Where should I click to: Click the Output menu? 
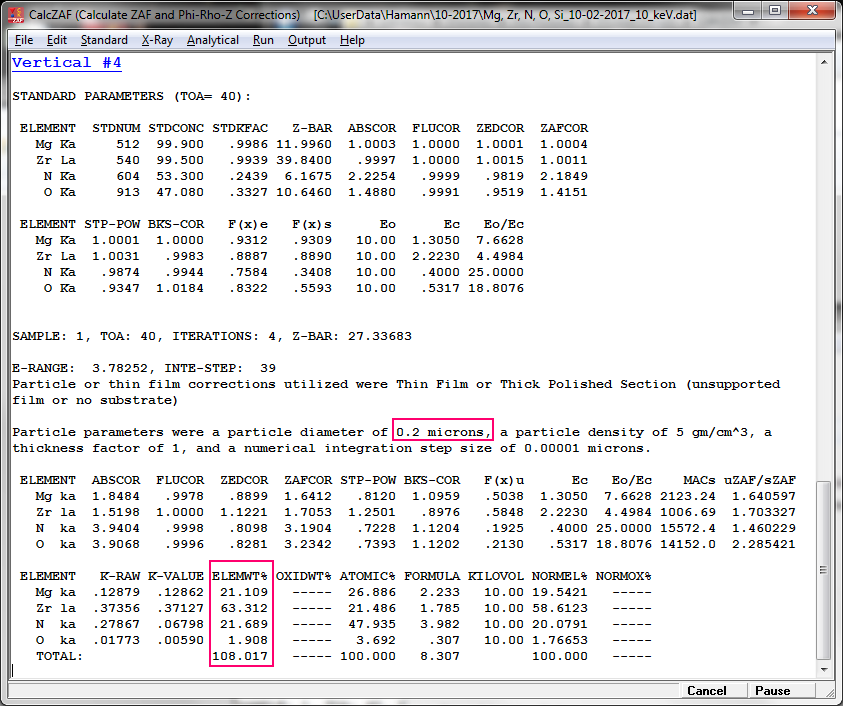coord(307,40)
